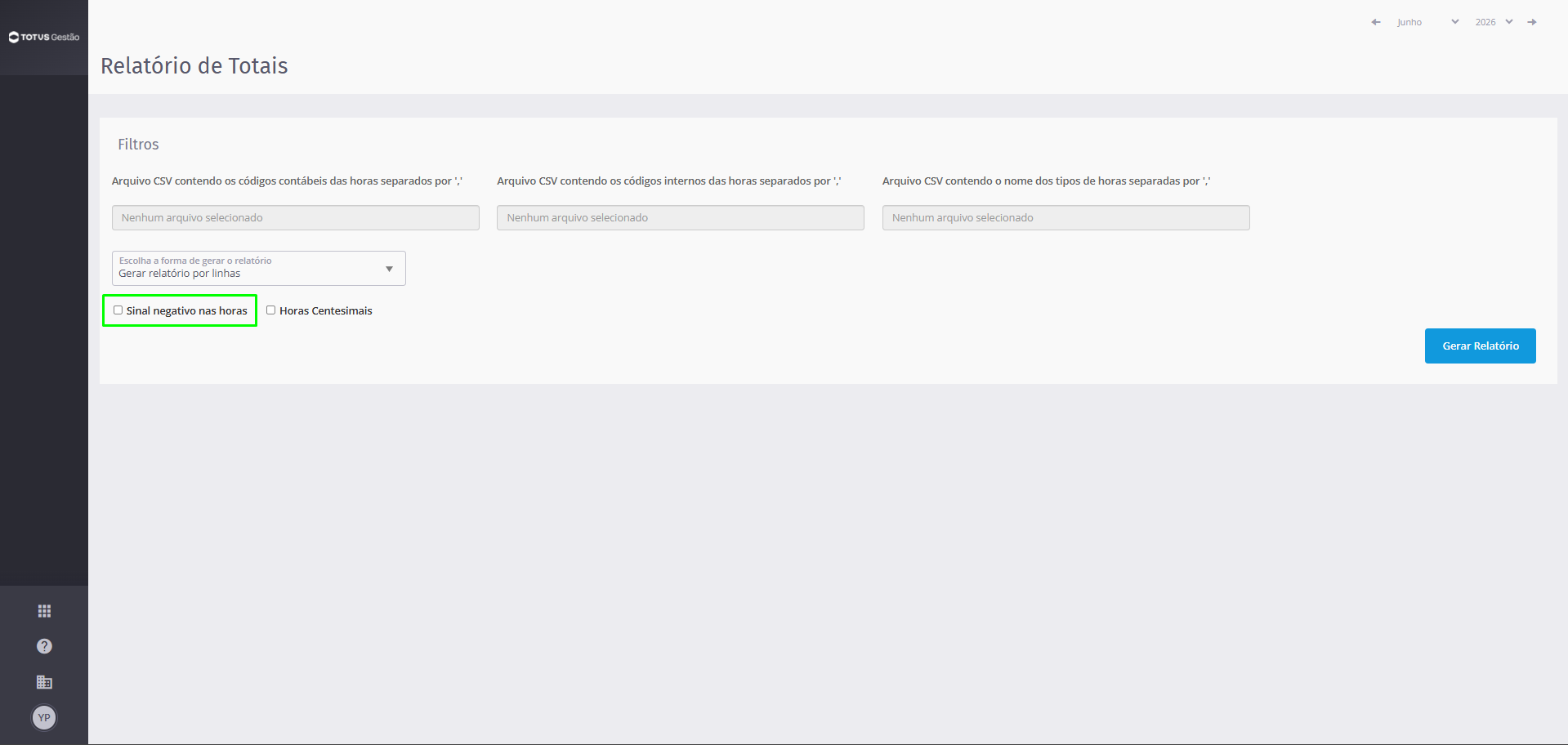Click the Gerar Relatório button
1568x745 pixels.
(1481, 346)
